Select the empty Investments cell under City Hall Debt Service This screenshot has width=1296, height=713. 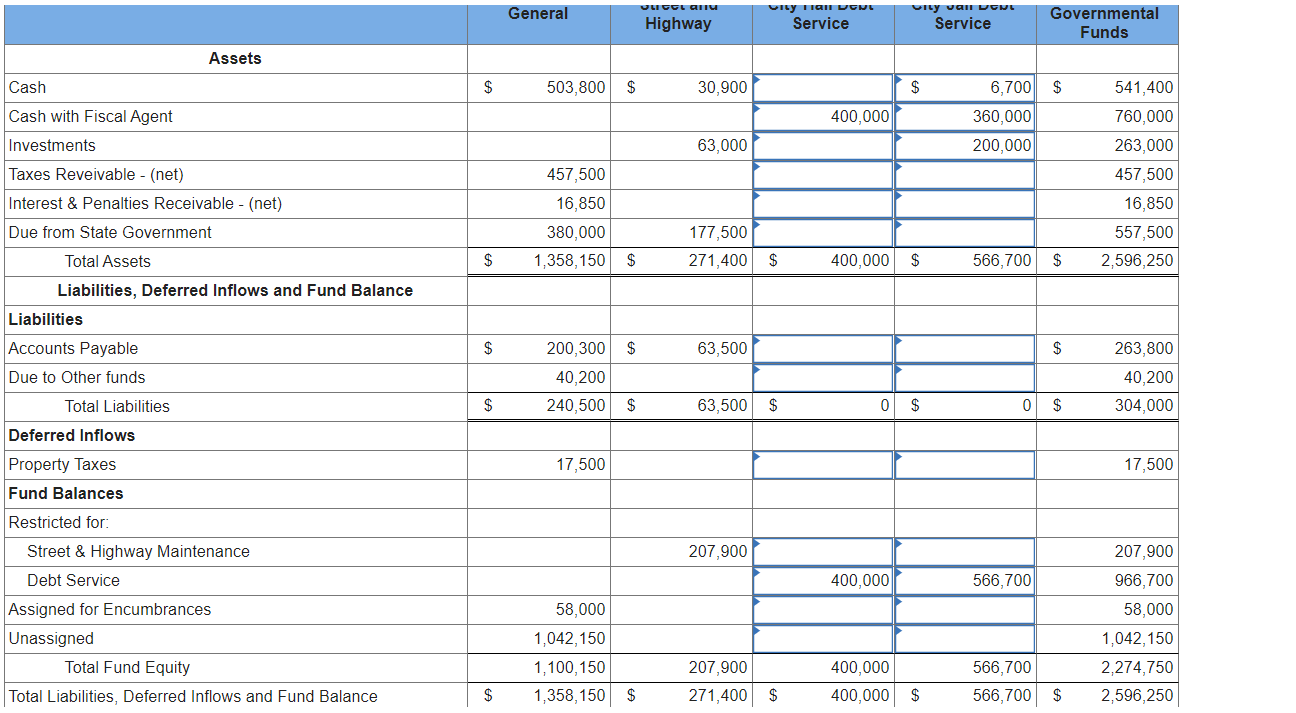click(822, 145)
